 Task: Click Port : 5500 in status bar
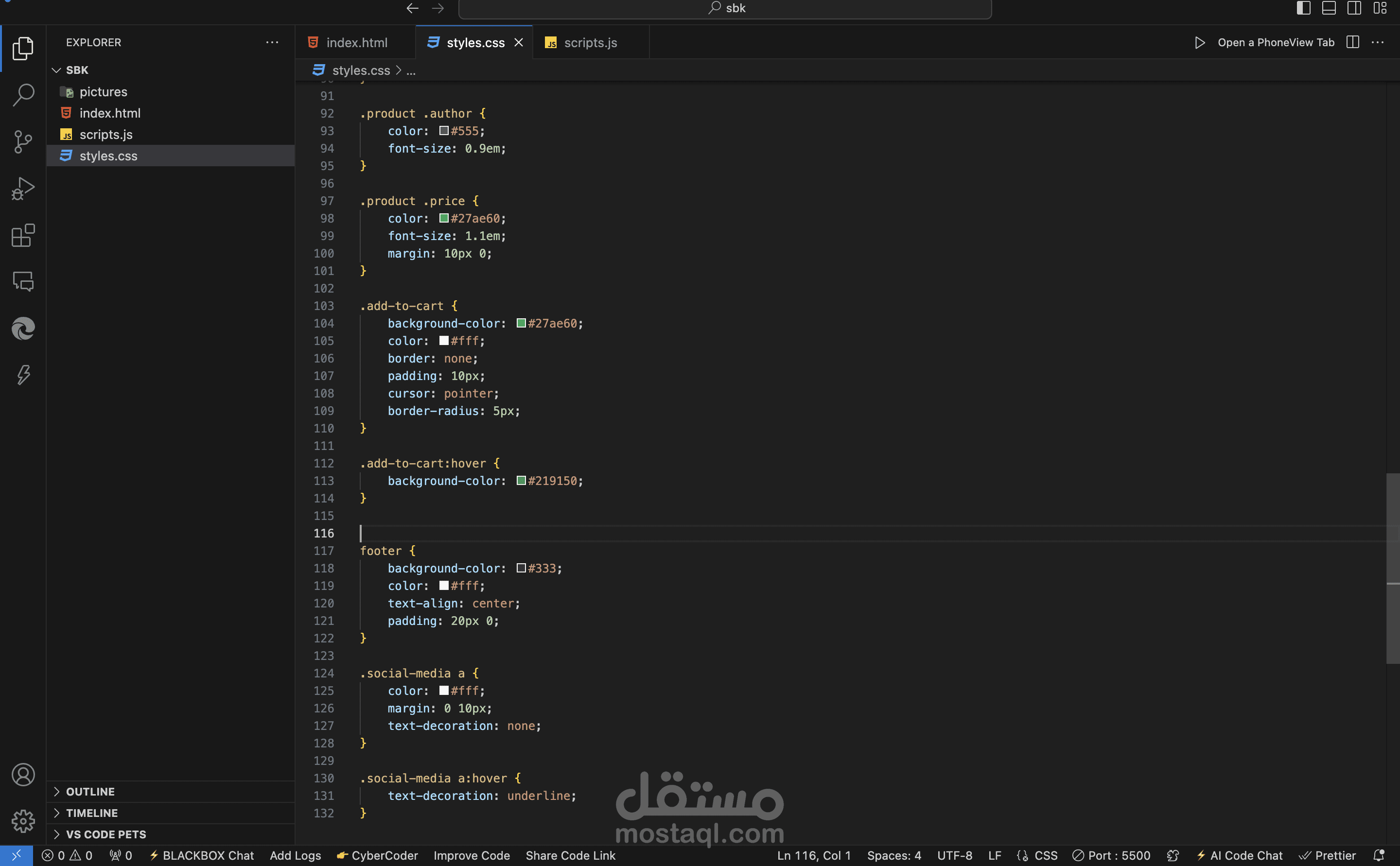[1111, 855]
